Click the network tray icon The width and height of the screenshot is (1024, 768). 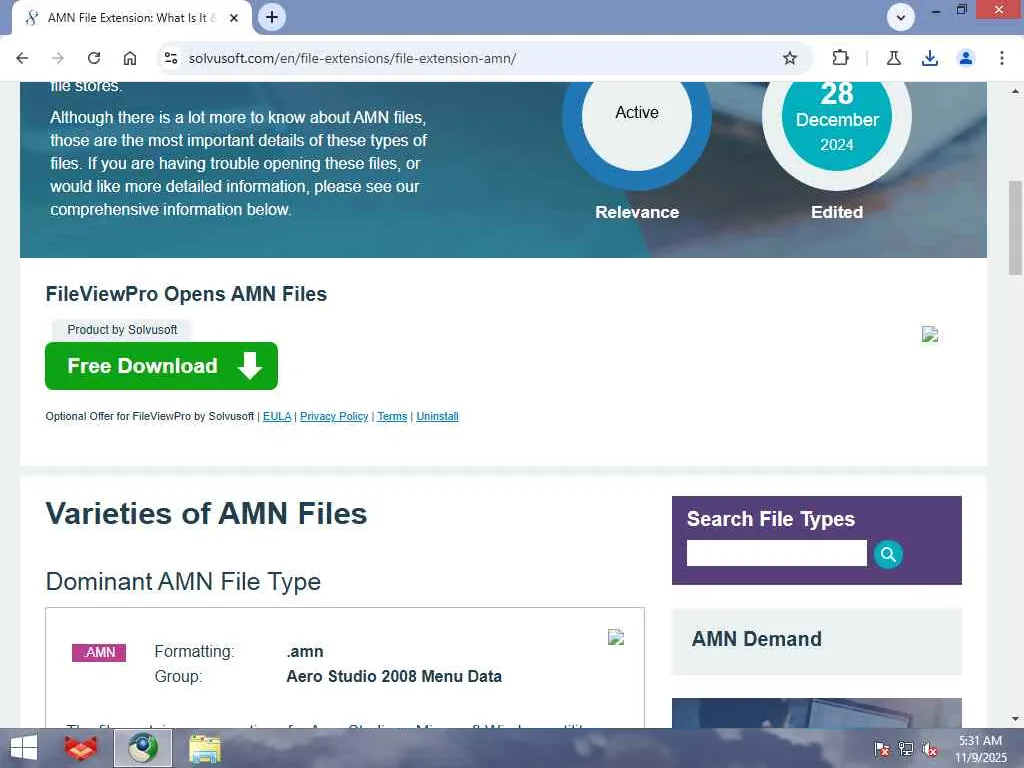pyautogui.click(x=906, y=749)
